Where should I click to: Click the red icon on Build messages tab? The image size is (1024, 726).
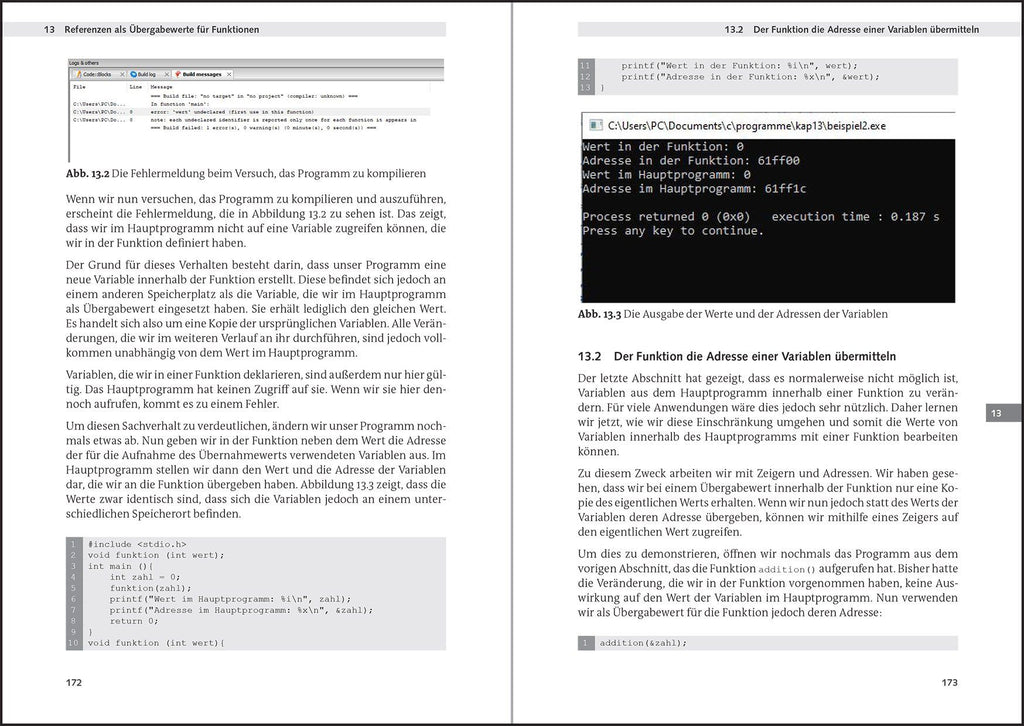pyautogui.click(x=177, y=74)
